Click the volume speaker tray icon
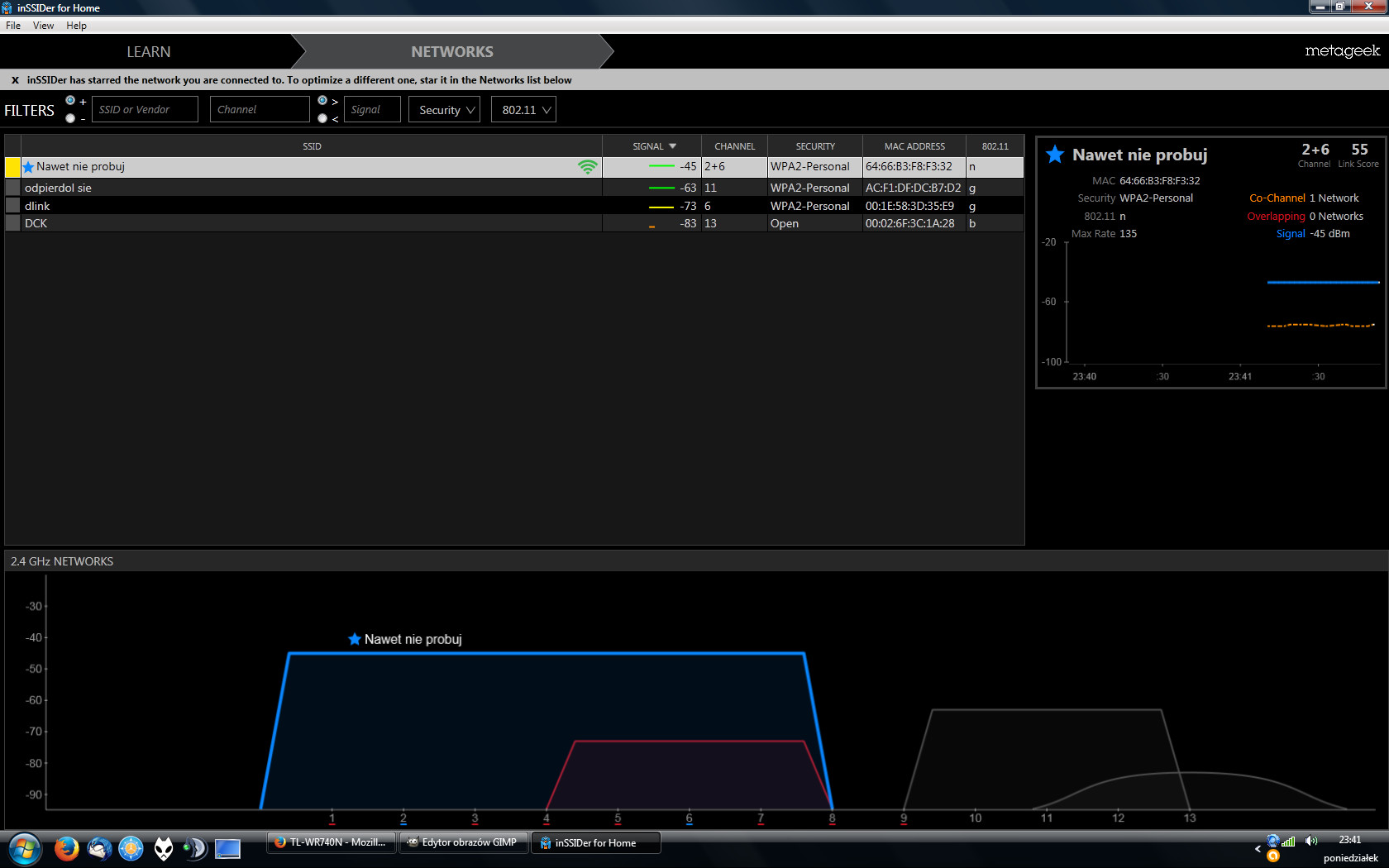Image resolution: width=1389 pixels, height=868 pixels. (1311, 841)
